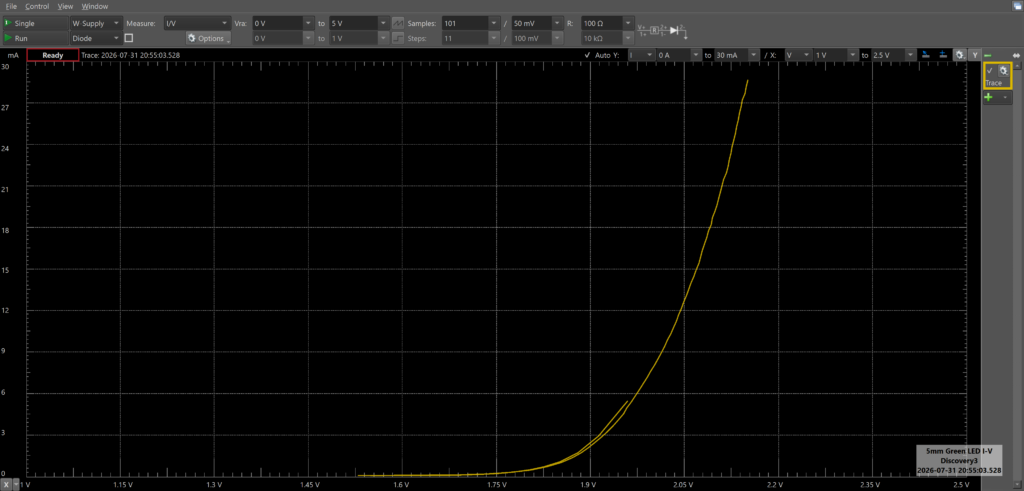
Task: Open the Trace channel gear settings
Action: pos(1004,71)
